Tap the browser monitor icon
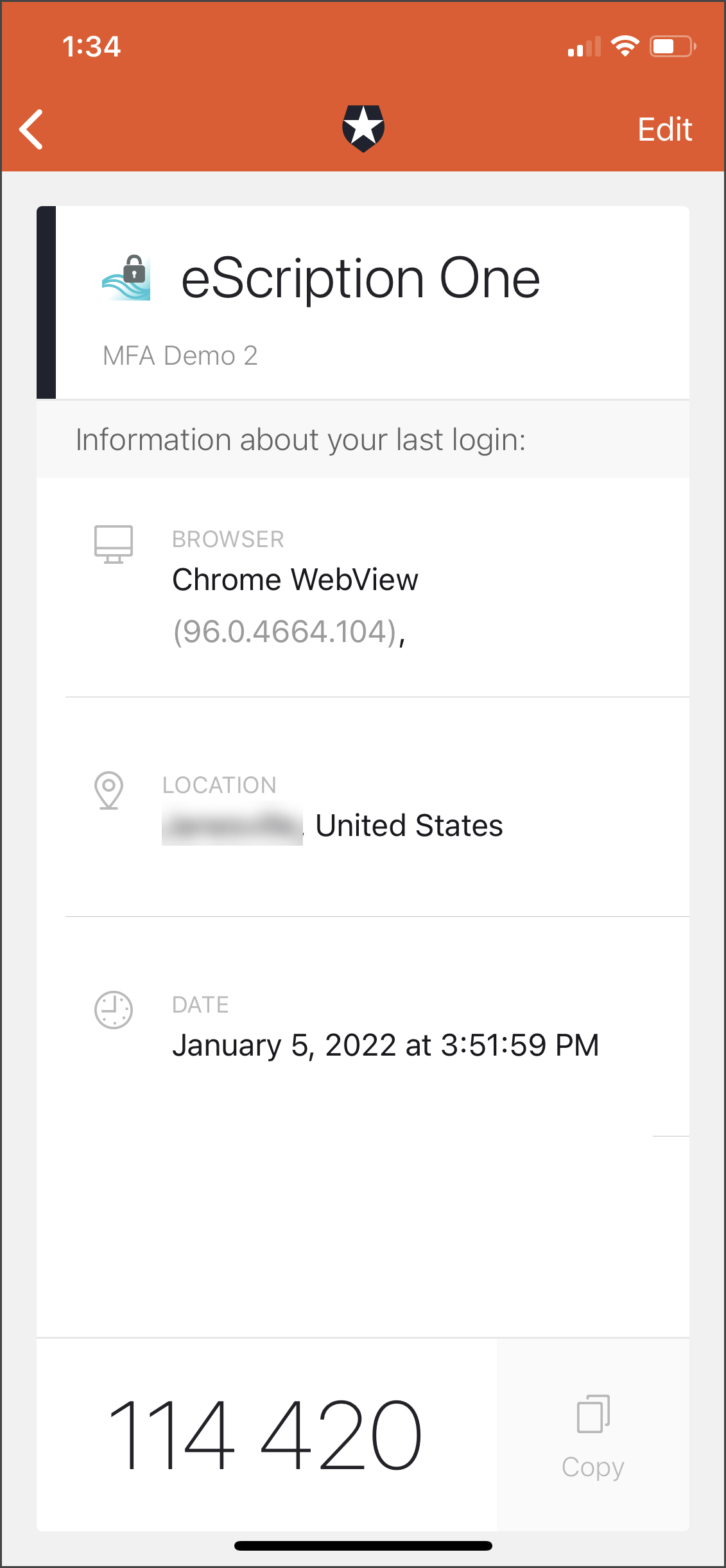The width and height of the screenshot is (726, 1568). [114, 544]
